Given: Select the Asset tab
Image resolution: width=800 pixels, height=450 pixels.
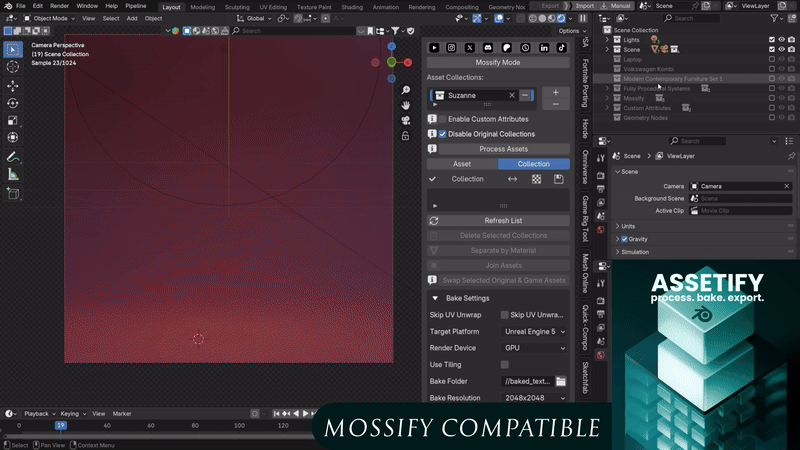Looking at the screenshot, I should (x=462, y=164).
